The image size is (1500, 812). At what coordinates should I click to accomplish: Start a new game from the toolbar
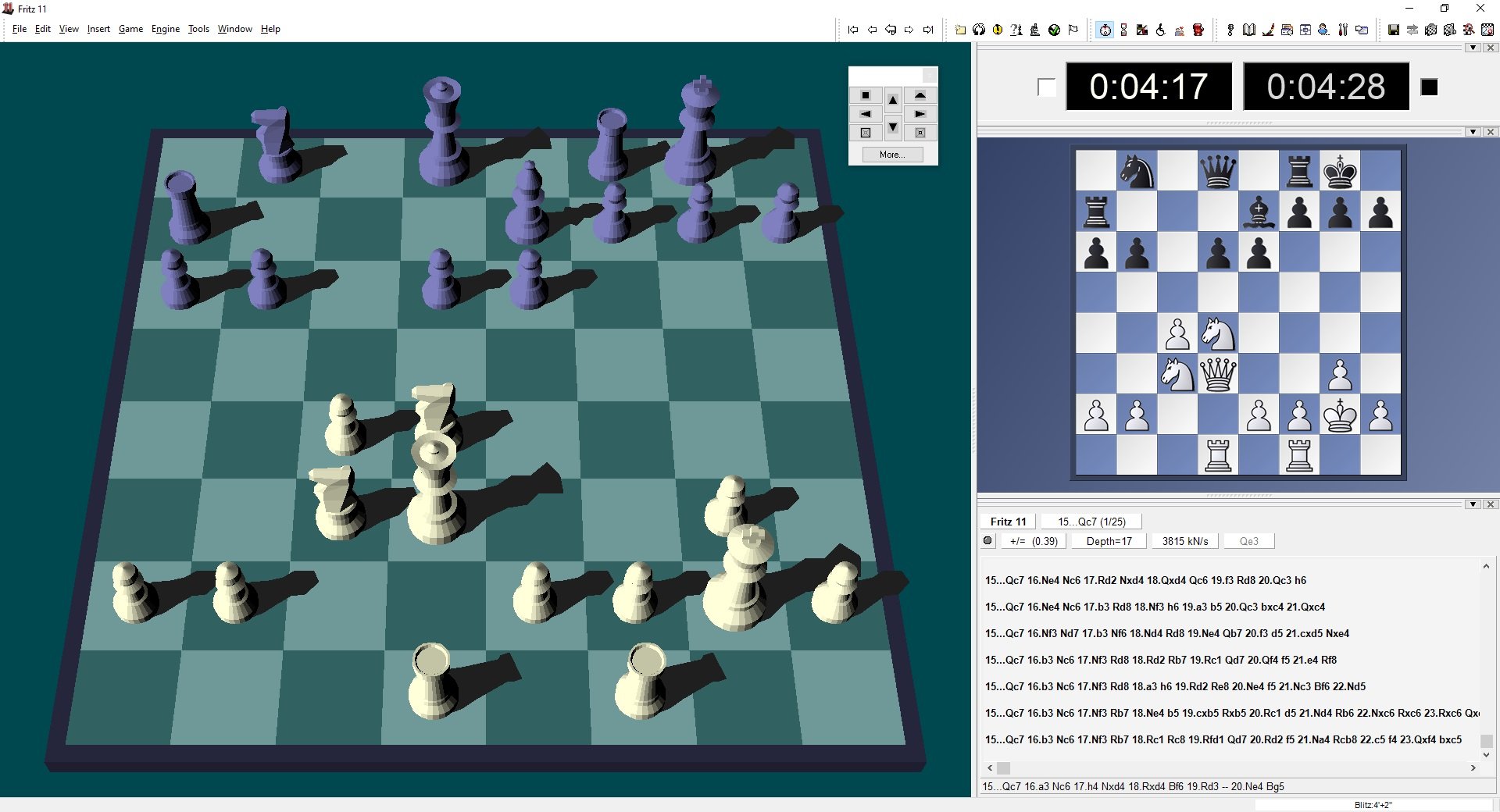point(960,30)
